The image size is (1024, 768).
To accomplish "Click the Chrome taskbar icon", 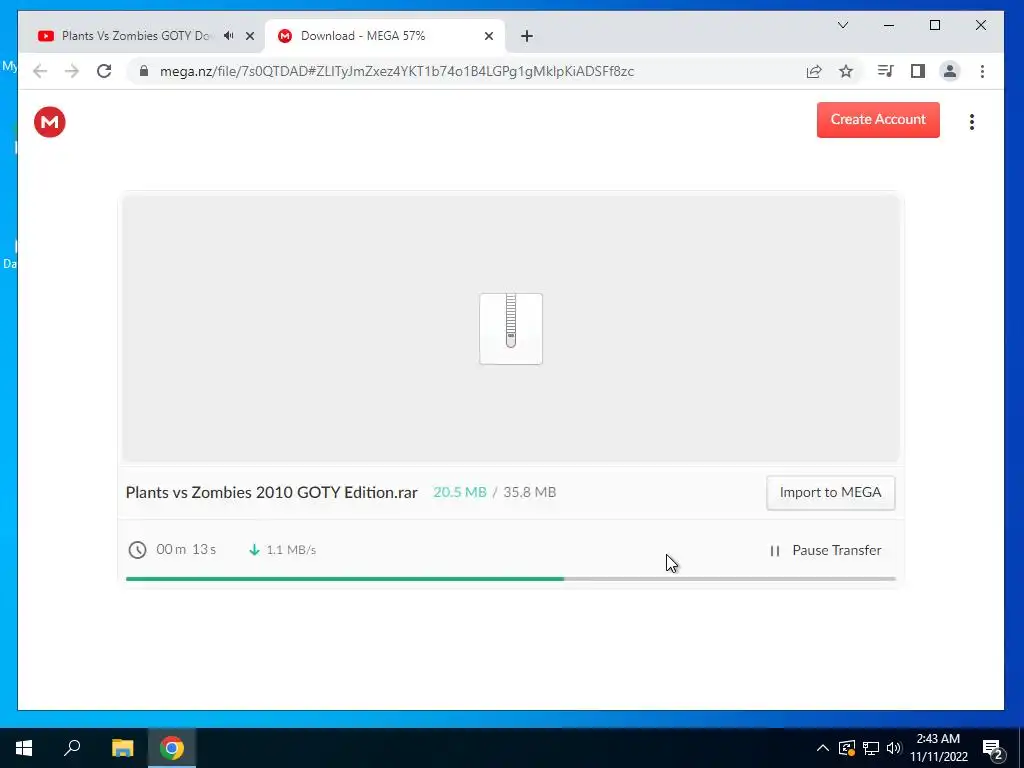I will (x=172, y=748).
